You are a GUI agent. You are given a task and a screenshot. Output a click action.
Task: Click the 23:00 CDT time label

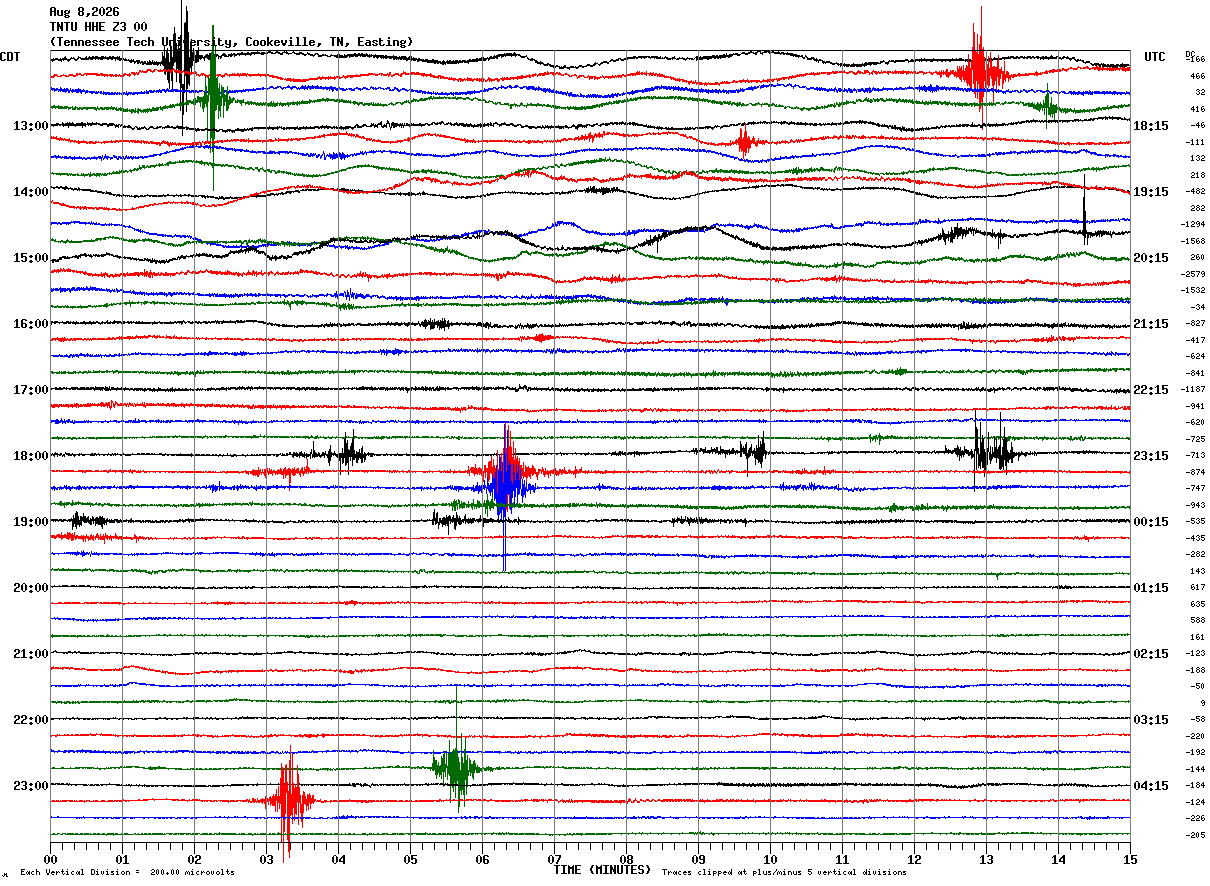click(30, 786)
